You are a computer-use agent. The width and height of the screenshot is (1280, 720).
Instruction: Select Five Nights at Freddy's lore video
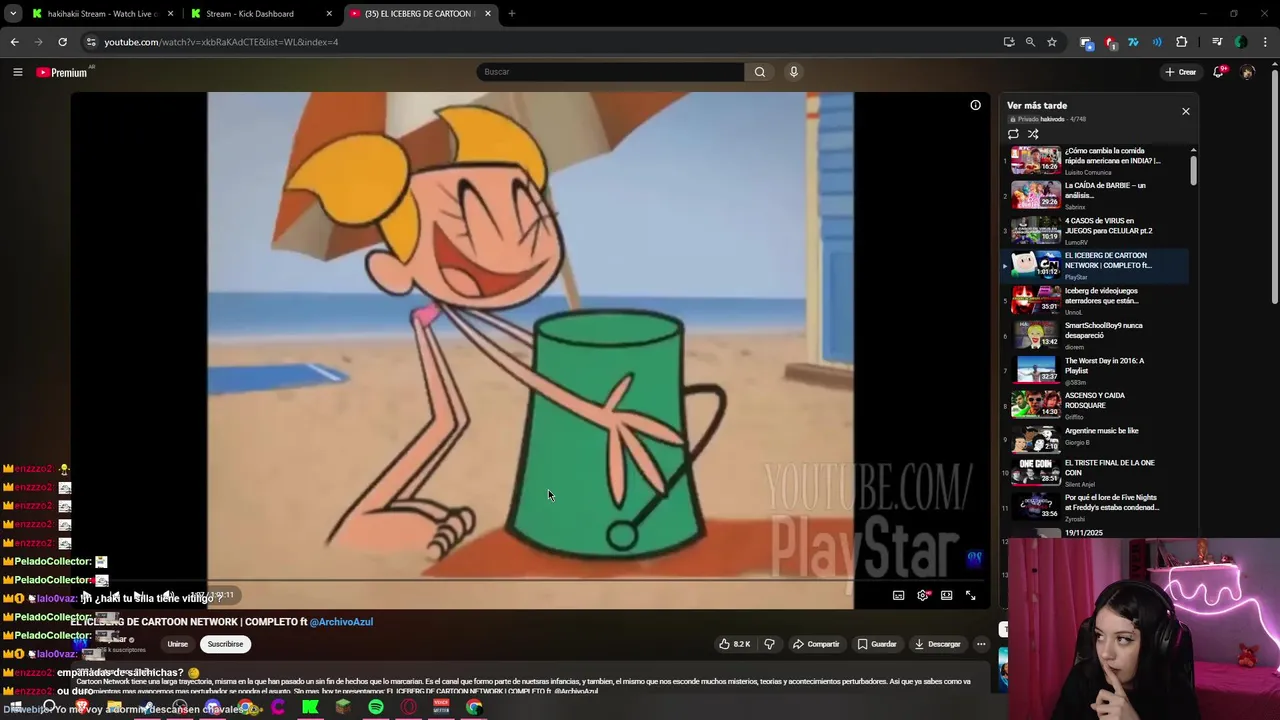[1094, 508]
